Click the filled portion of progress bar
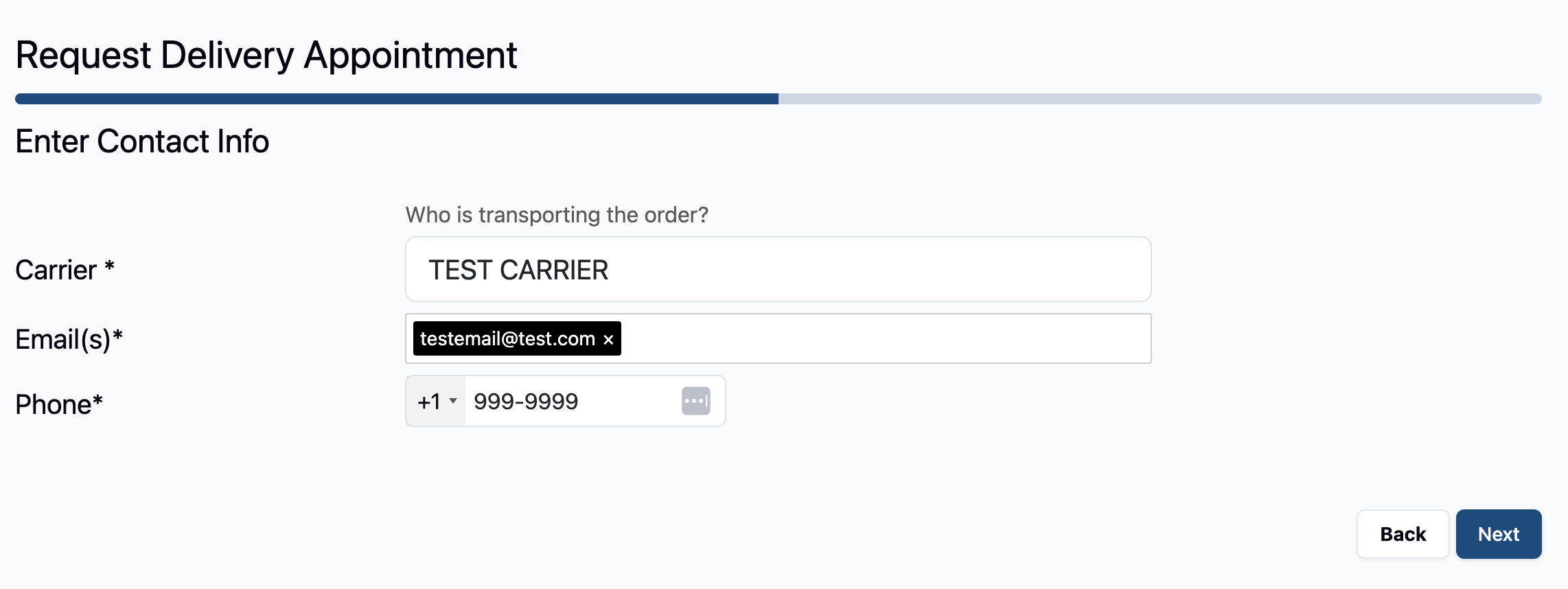 click(x=397, y=99)
